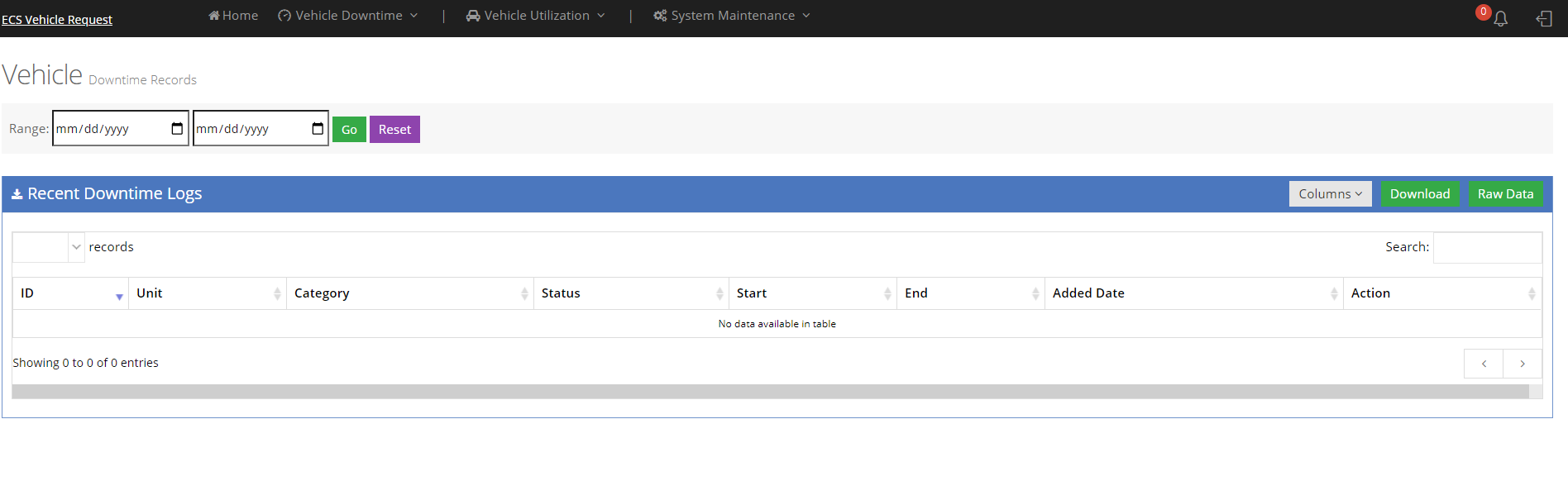The image size is (1568, 500).
Task: Sort table by ID column arrow
Action: pos(119,294)
